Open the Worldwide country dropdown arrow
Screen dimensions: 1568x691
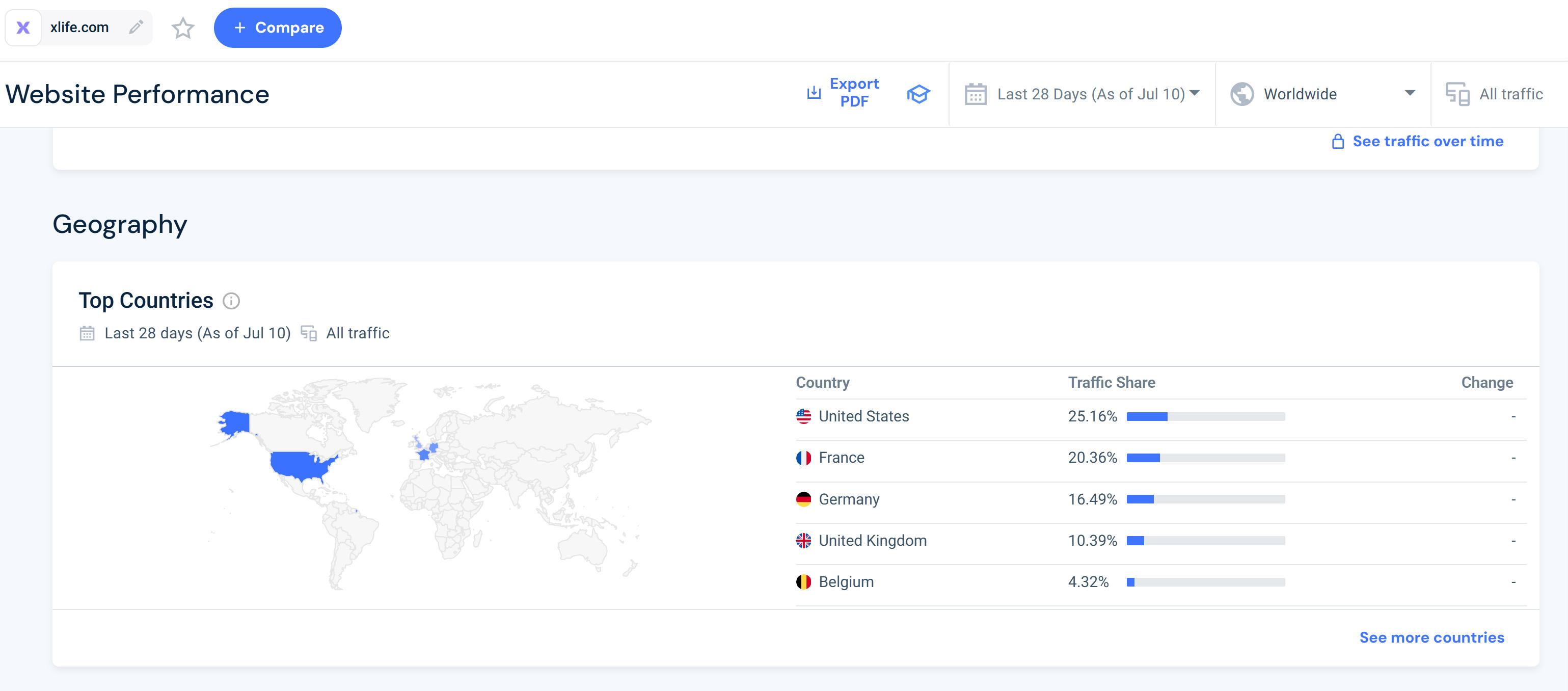pyautogui.click(x=1409, y=93)
